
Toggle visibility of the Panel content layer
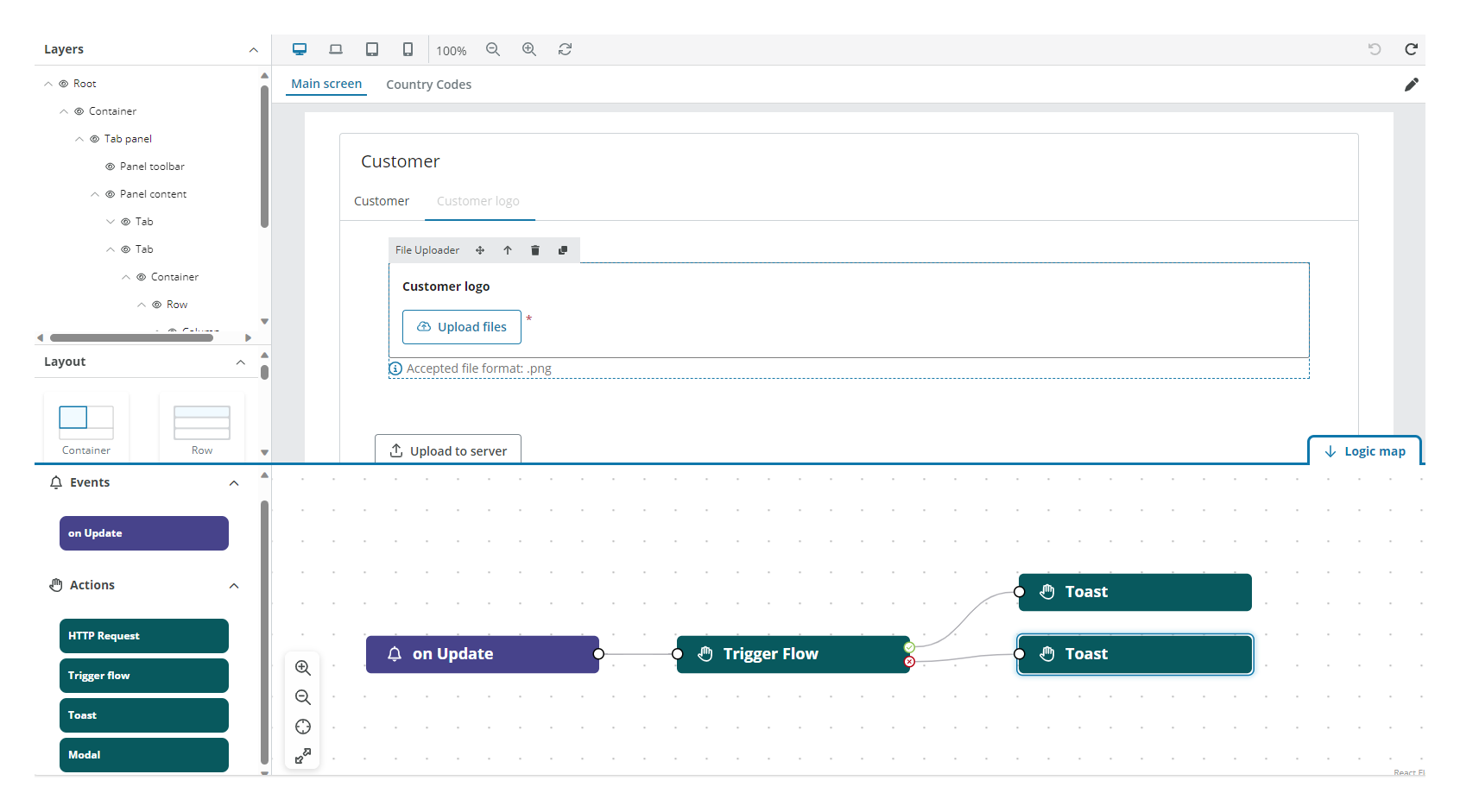[x=109, y=193]
